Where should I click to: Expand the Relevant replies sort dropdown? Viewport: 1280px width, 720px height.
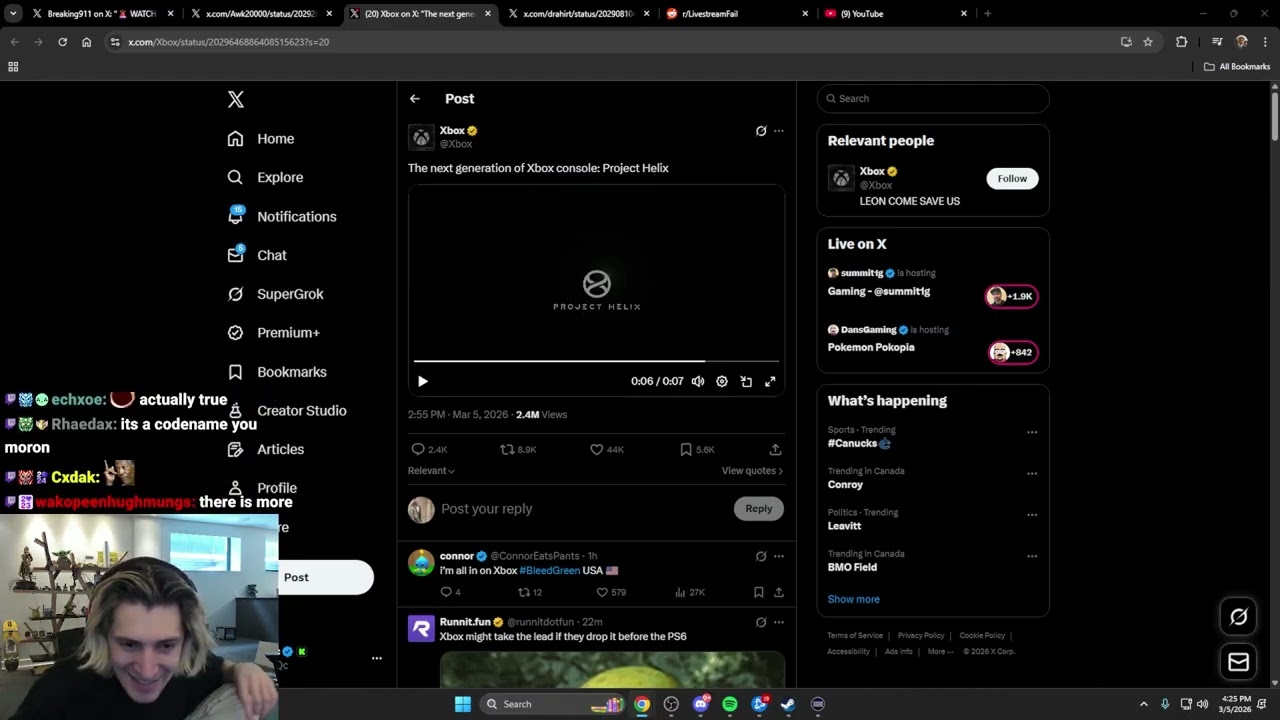[431, 471]
